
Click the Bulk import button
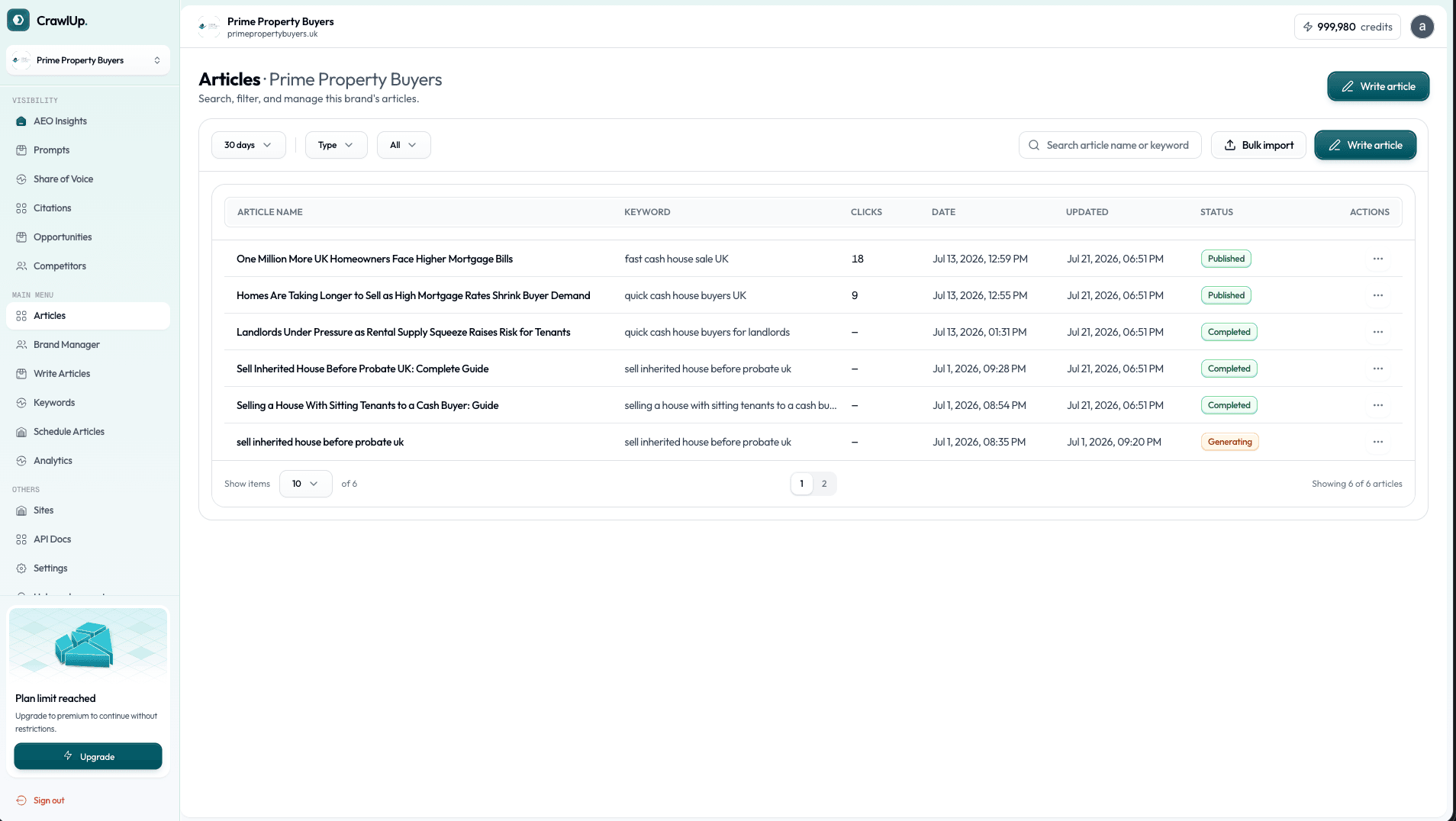[x=1258, y=145]
